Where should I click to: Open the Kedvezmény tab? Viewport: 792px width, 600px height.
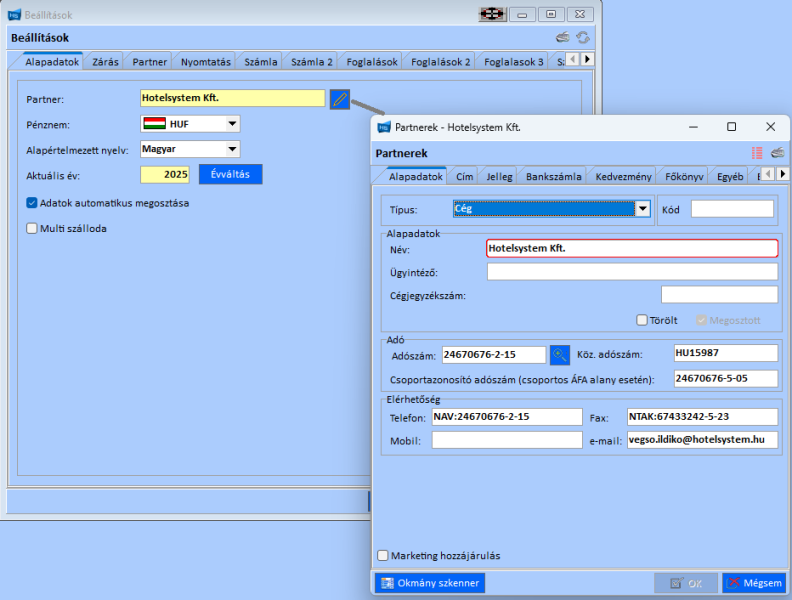[623, 176]
